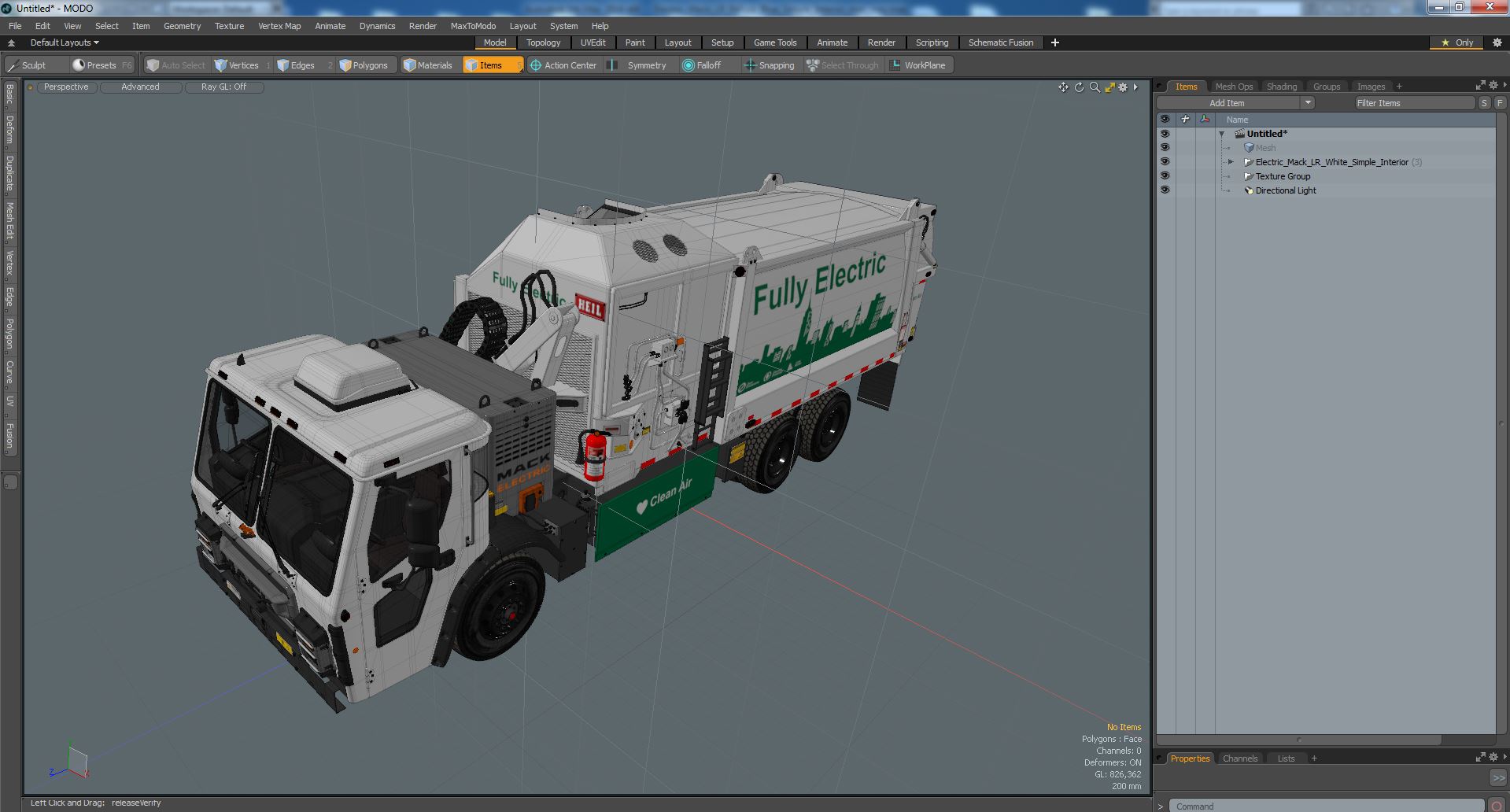1510x812 pixels.
Task: Activate Items selection mode
Action: 493,65
